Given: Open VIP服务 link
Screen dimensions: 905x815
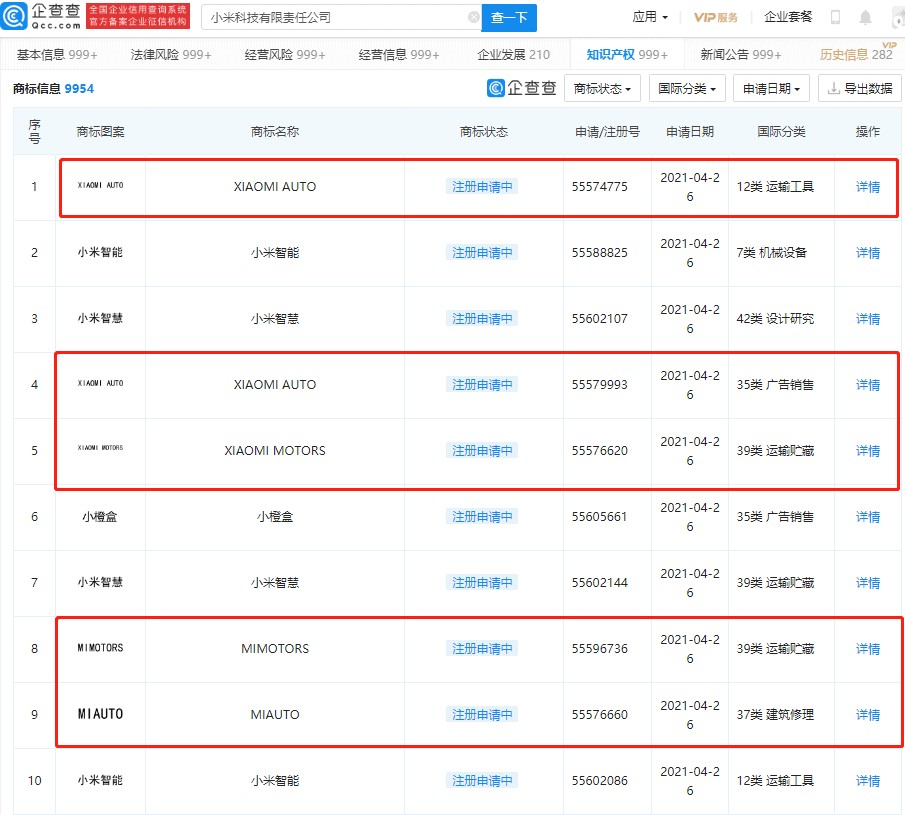Looking at the screenshot, I should 716,17.
